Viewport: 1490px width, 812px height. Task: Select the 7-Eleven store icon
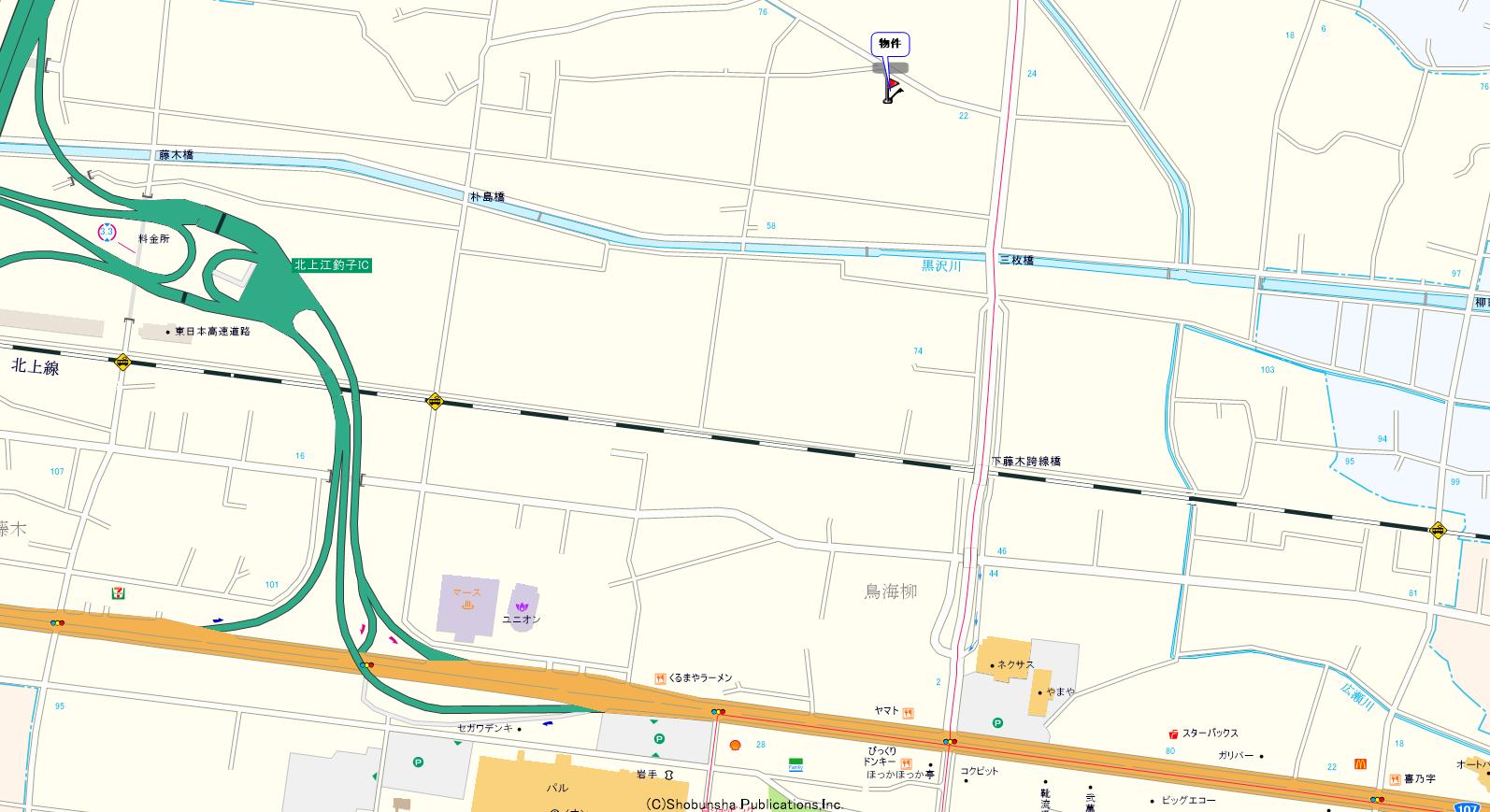(x=119, y=592)
